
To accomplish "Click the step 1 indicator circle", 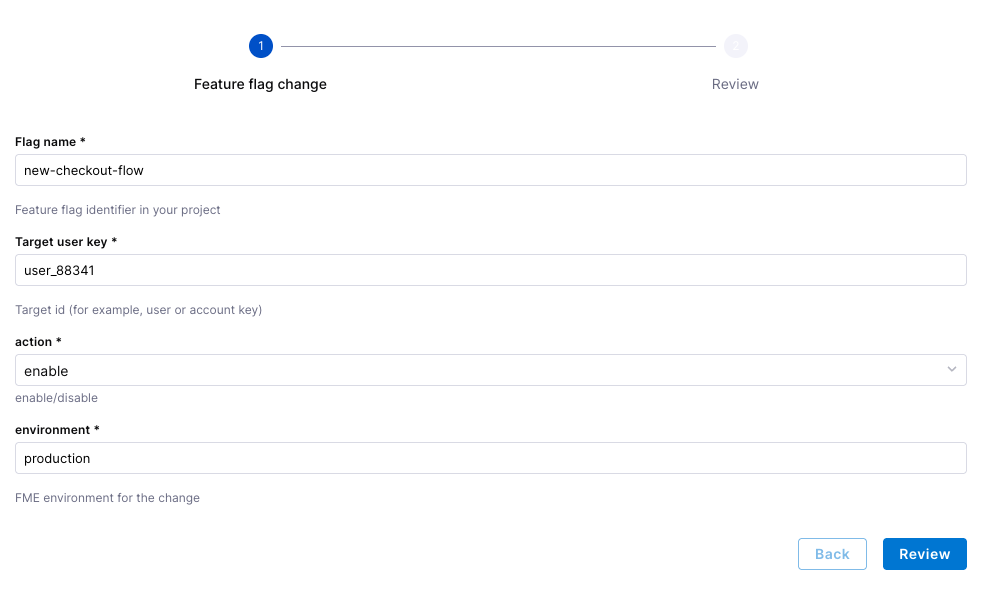I will tap(260, 45).
